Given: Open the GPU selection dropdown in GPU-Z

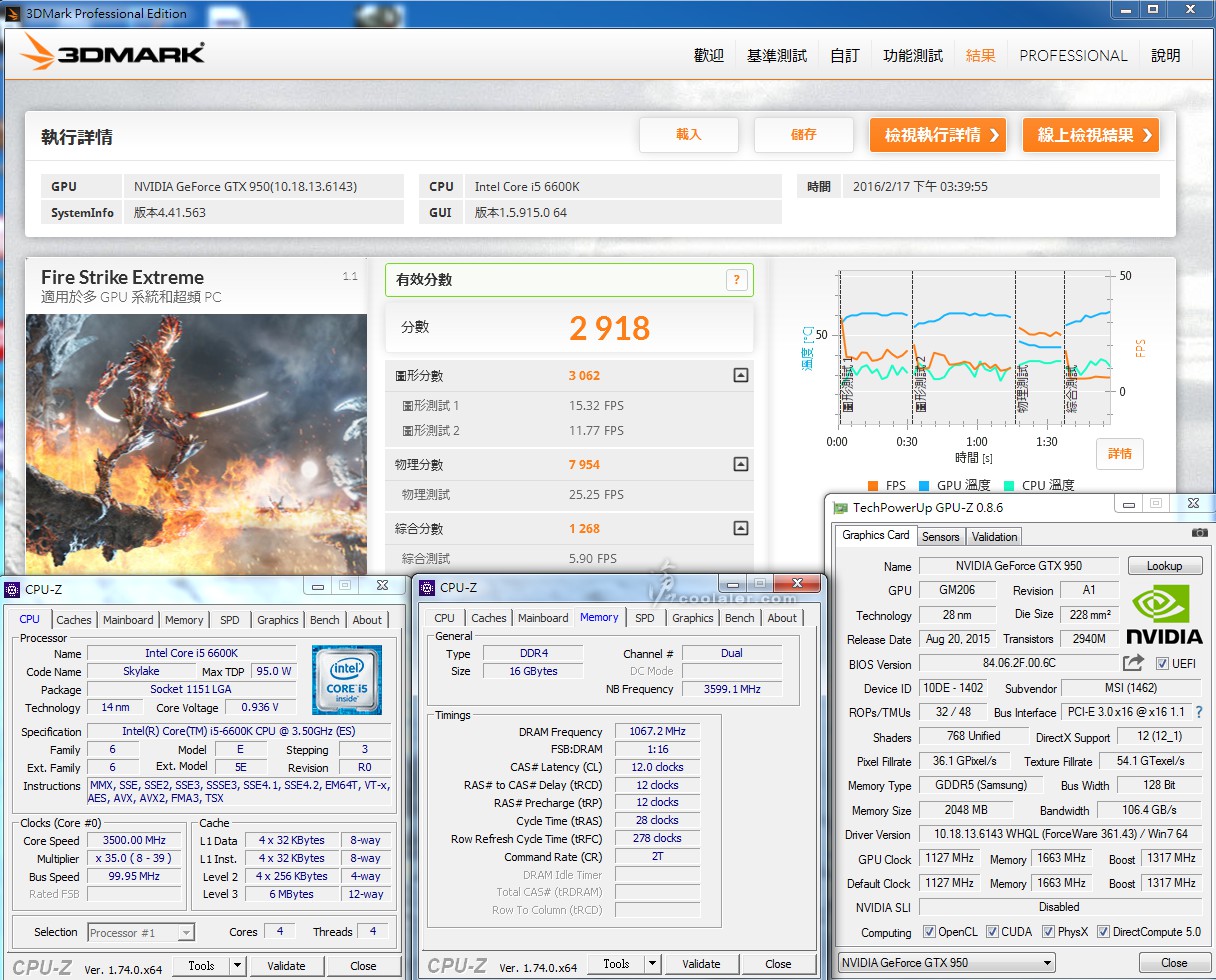Looking at the screenshot, I should (946, 963).
